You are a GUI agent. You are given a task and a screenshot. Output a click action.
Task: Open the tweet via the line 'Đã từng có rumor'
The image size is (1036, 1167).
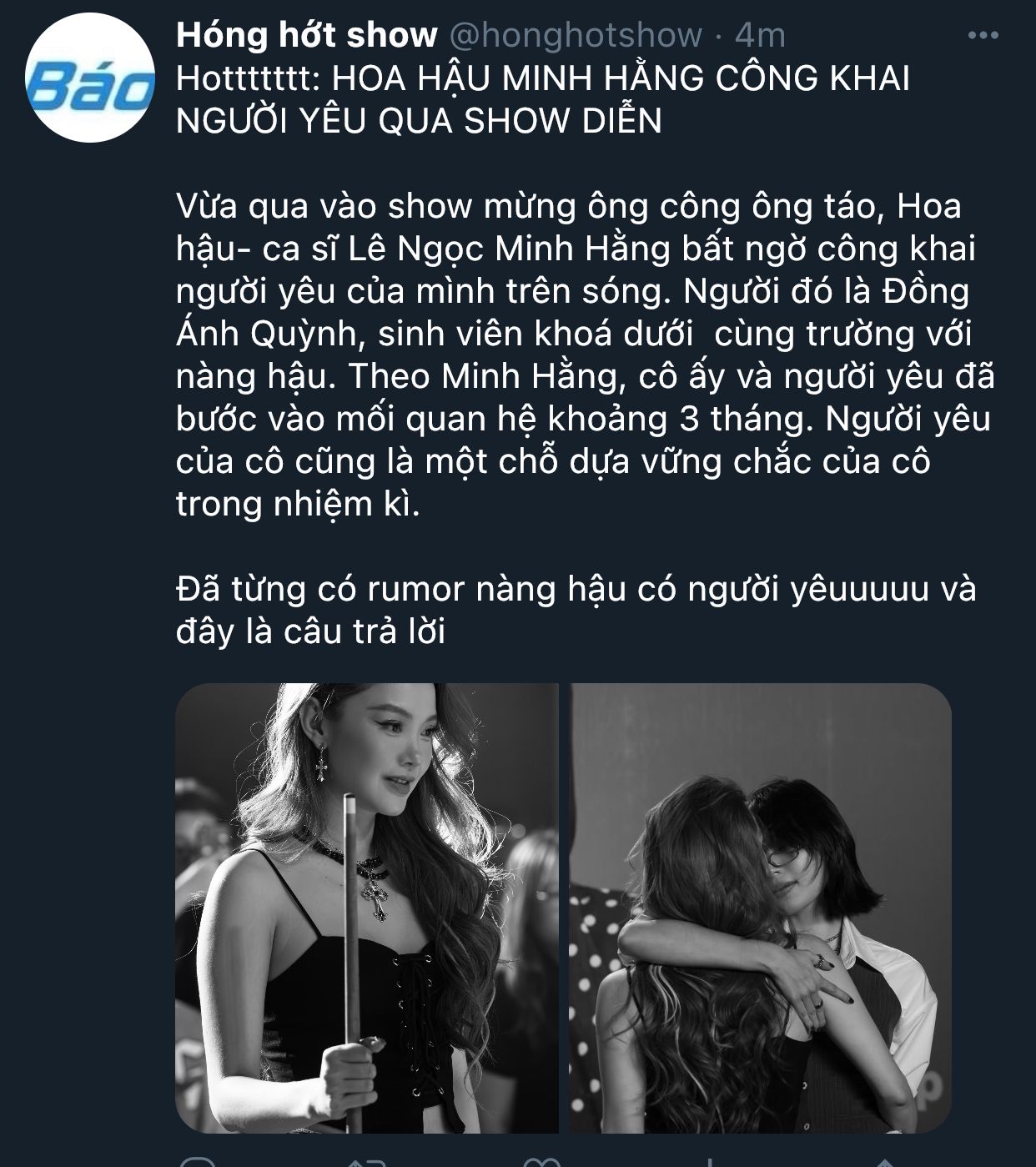(576, 590)
